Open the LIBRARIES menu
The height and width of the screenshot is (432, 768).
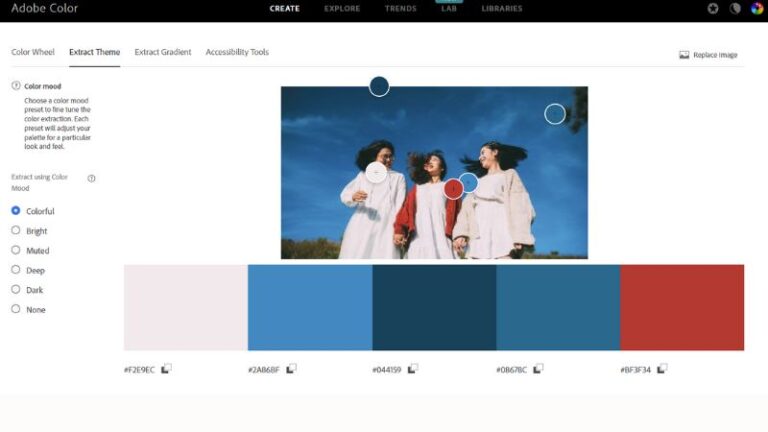click(x=502, y=8)
